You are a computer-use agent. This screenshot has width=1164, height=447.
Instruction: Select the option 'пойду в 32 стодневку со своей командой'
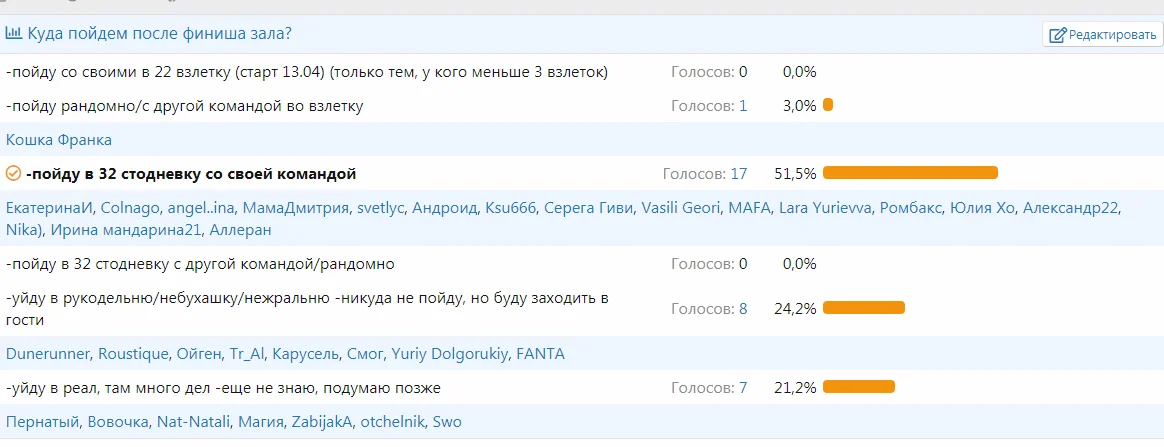[191, 174]
